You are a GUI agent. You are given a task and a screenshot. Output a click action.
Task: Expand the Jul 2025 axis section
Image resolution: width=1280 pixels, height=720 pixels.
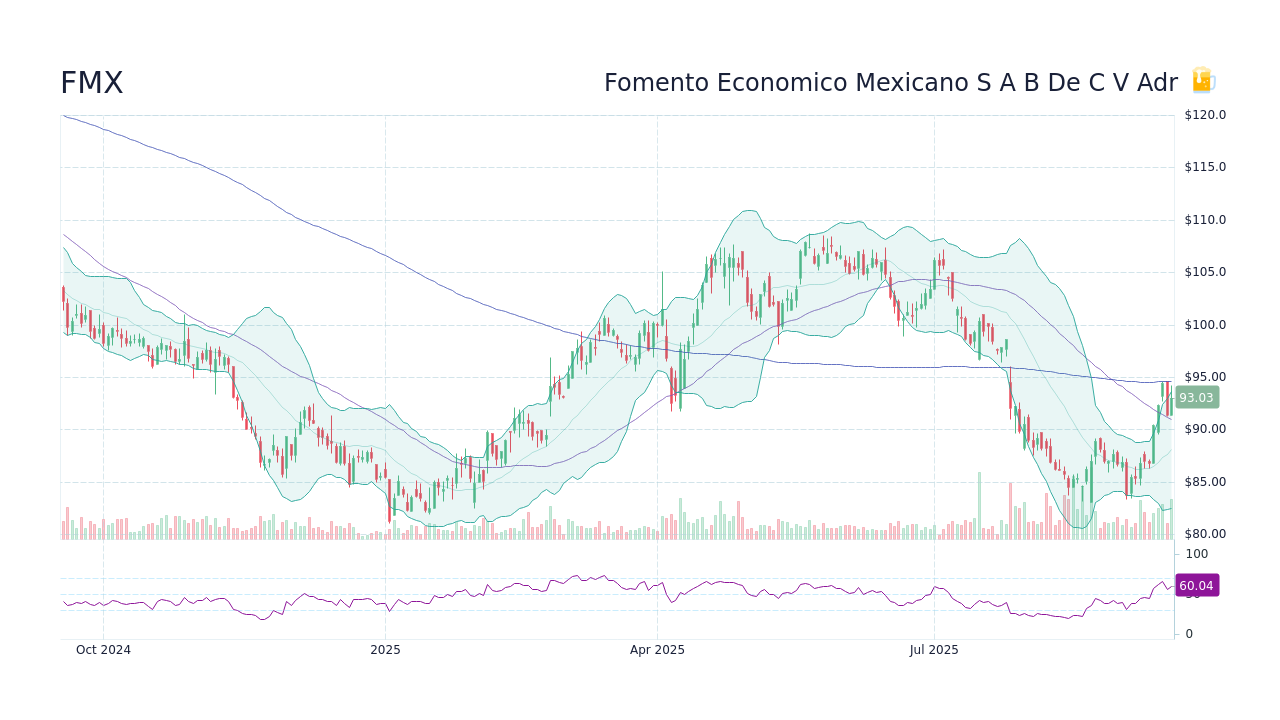coord(934,649)
